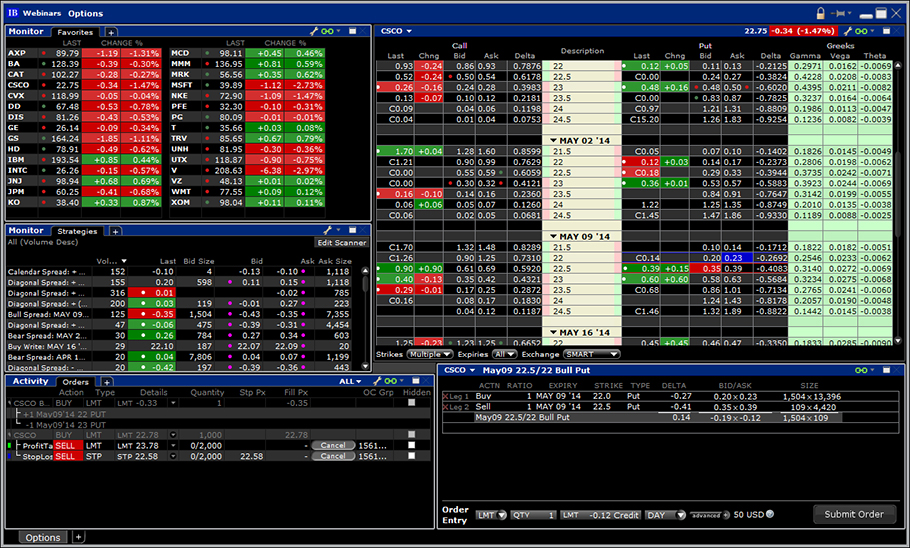
Task: Click the info icon next to 50 USD
Action: click(x=770, y=514)
